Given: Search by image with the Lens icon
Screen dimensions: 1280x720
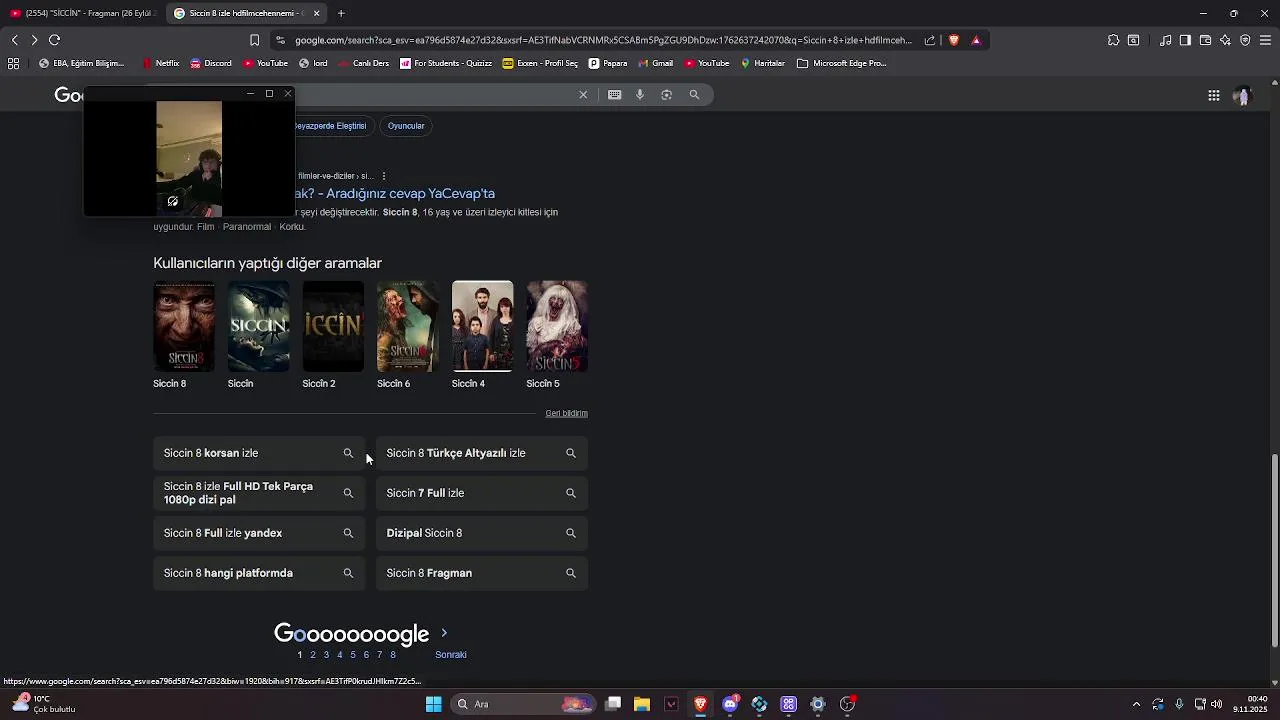Looking at the screenshot, I should (666, 94).
